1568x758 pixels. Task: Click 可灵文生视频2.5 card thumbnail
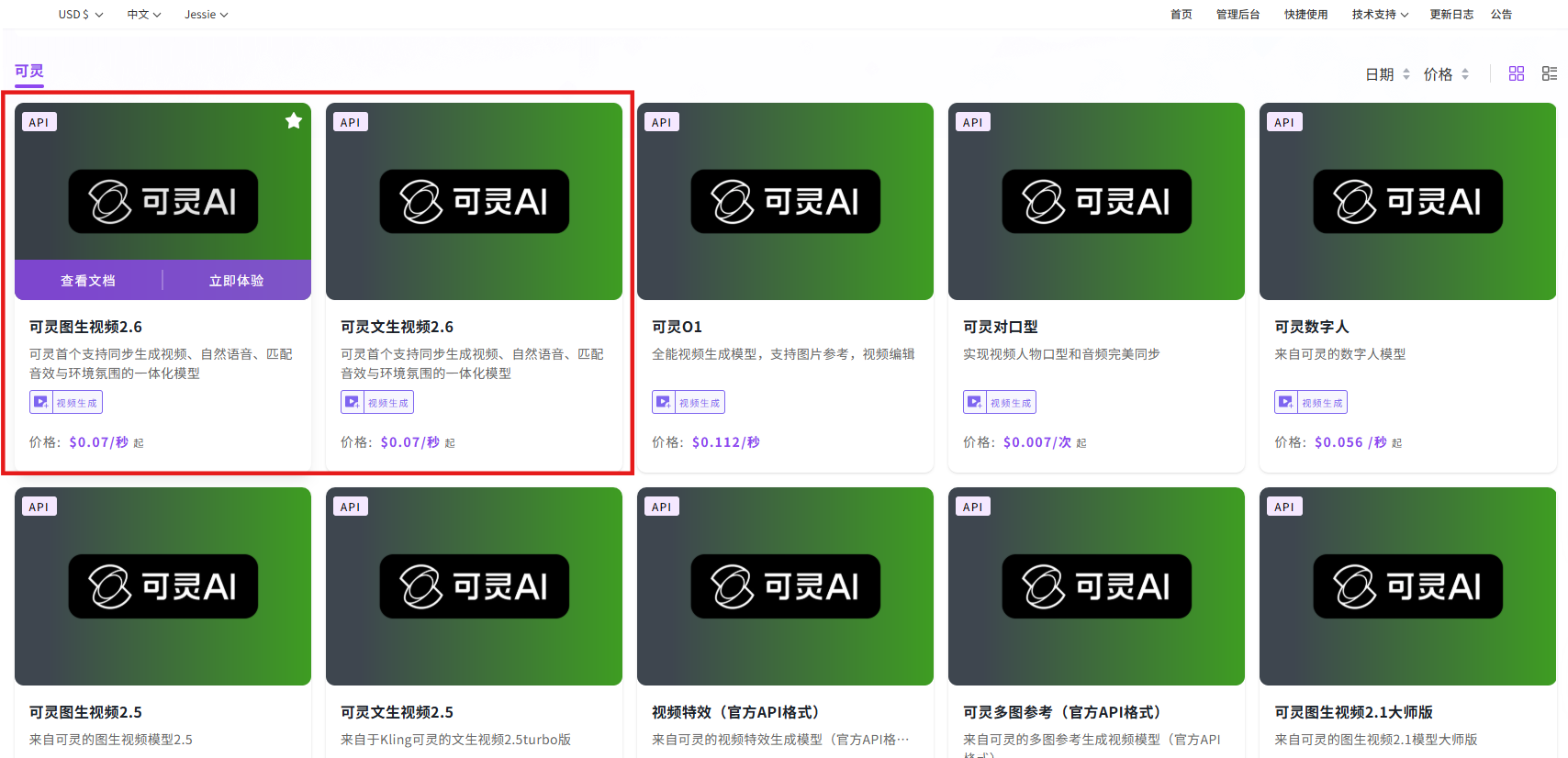pyautogui.click(x=474, y=586)
